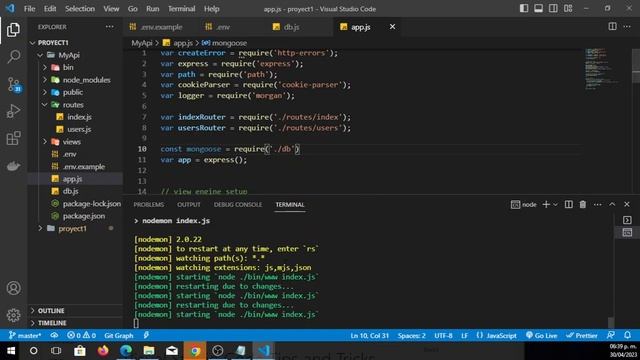Split the terminal panel
Viewport: 640px width, 360px height.
(568, 204)
